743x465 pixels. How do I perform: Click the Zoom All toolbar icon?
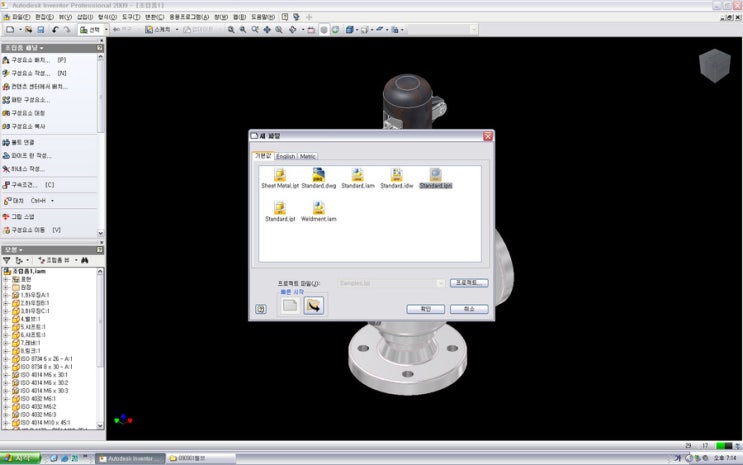coord(231,30)
